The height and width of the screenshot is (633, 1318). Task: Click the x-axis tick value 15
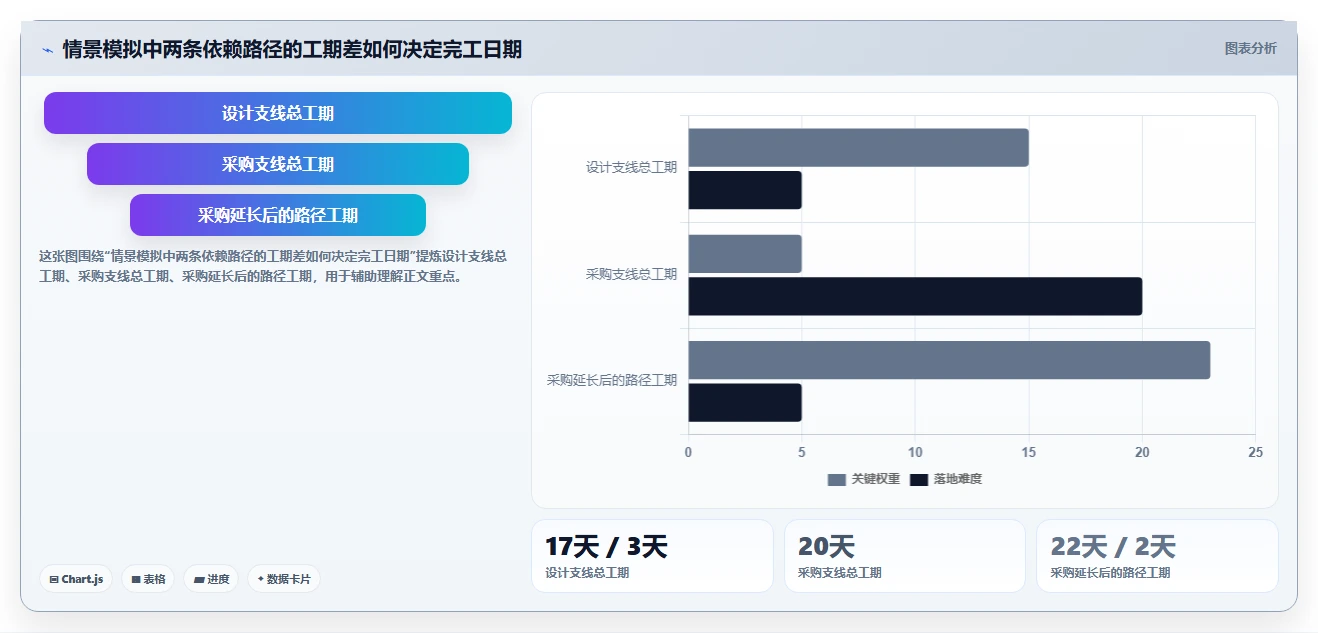1028,452
